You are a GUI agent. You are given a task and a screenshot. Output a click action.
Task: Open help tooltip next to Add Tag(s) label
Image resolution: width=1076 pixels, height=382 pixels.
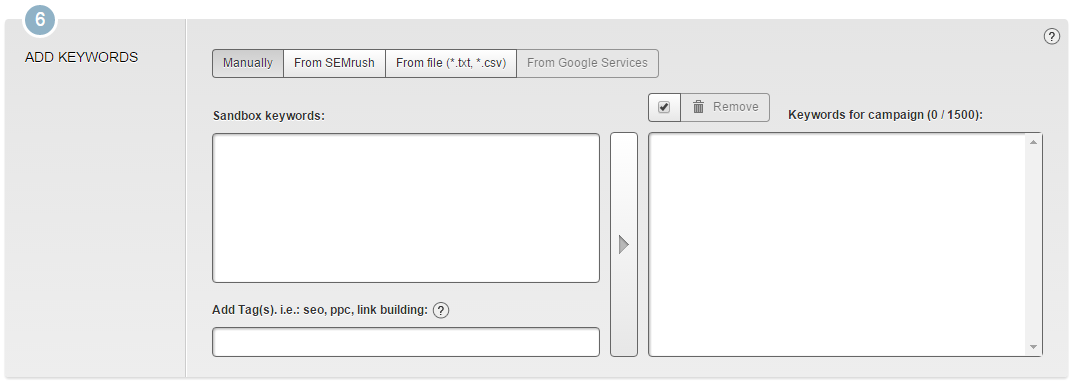(441, 311)
